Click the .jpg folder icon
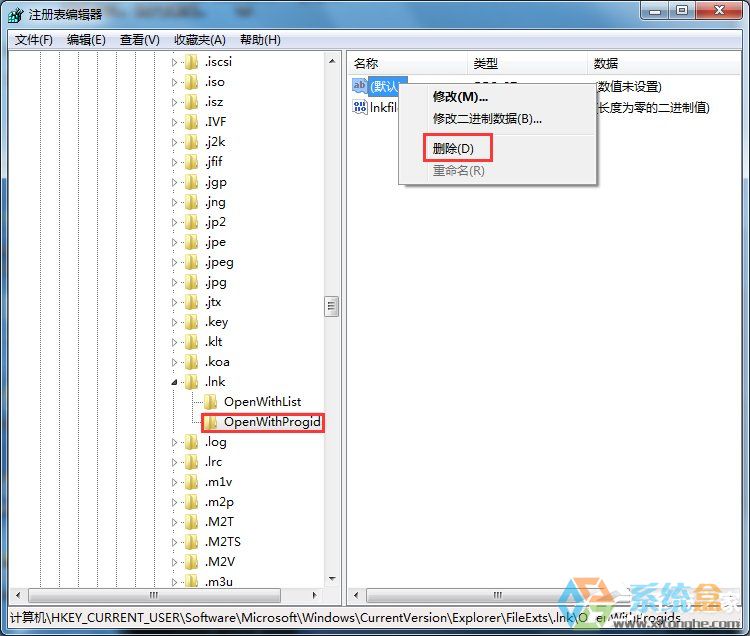This screenshot has width=750, height=636. click(x=191, y=282)
